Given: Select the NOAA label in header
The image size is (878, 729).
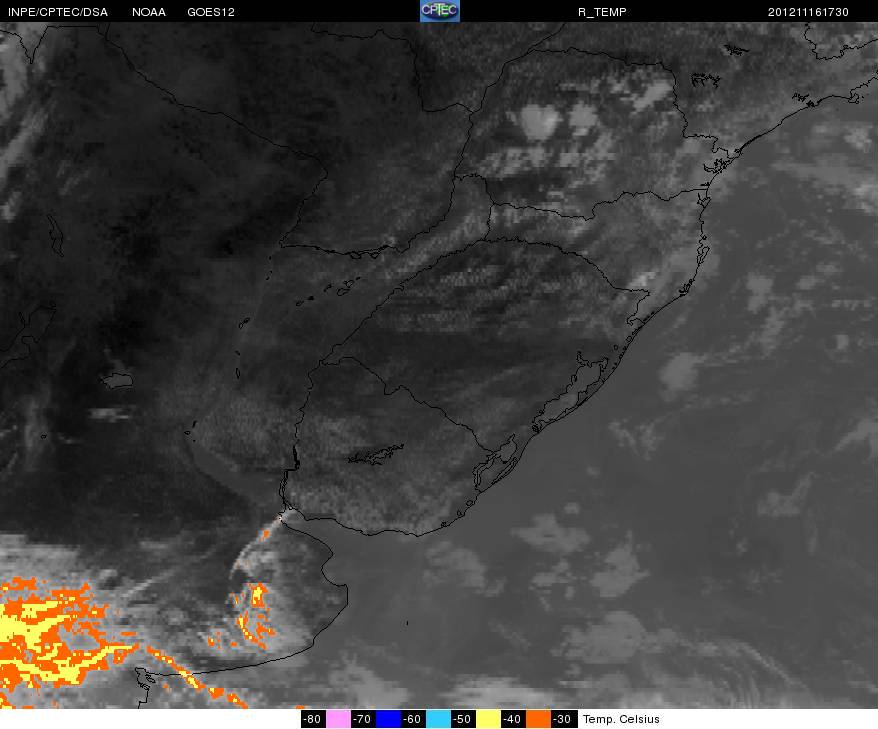Looking at the screenshot, I should [x=149, y=12].
